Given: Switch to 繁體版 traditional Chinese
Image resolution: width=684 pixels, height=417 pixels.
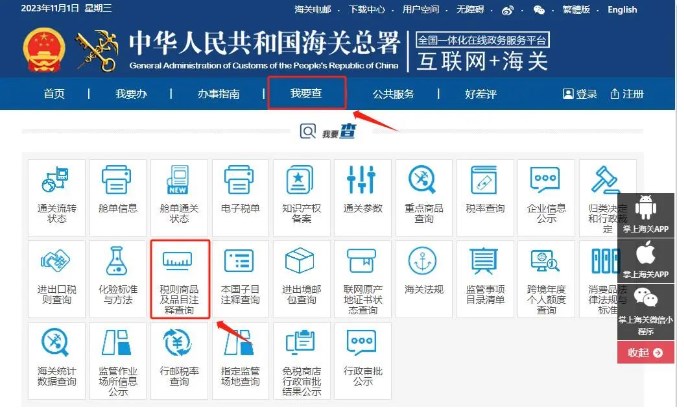Looking at the screenshot, I should (576, 10).
